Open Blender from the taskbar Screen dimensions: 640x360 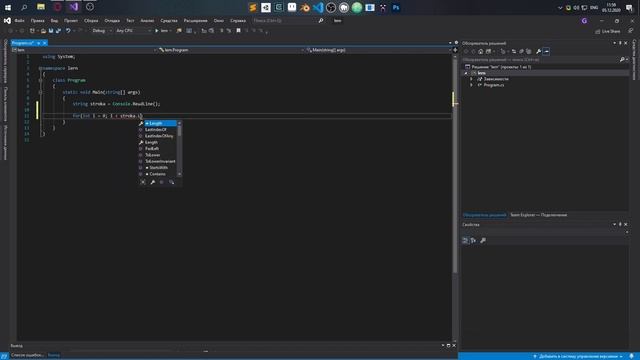pyautogui.click(x=304, y=7)
